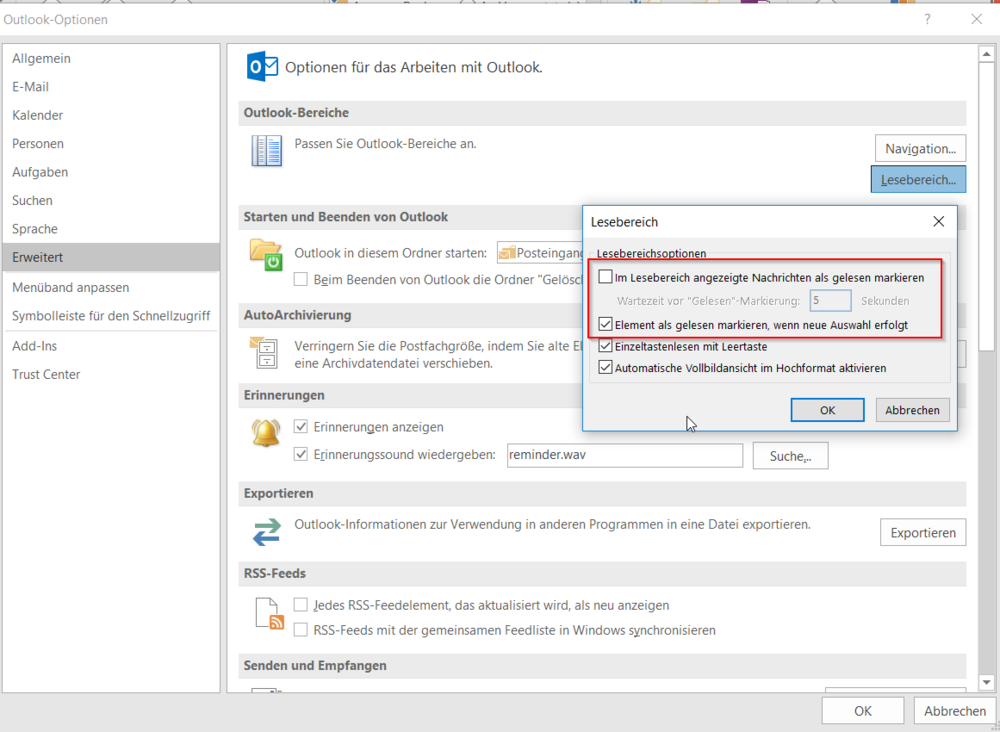The height and width of the screenshot is (732, 1000).
Task: Click the 'Lesebereich...' button
Action: pos(918,179)
